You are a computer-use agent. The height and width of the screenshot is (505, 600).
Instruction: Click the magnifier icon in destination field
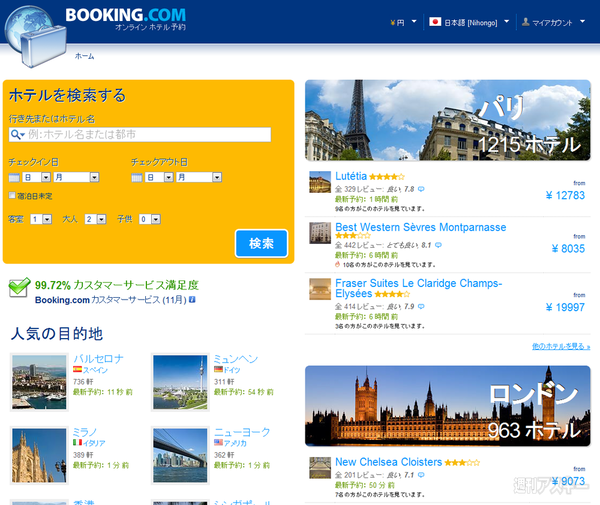[18, 135]
